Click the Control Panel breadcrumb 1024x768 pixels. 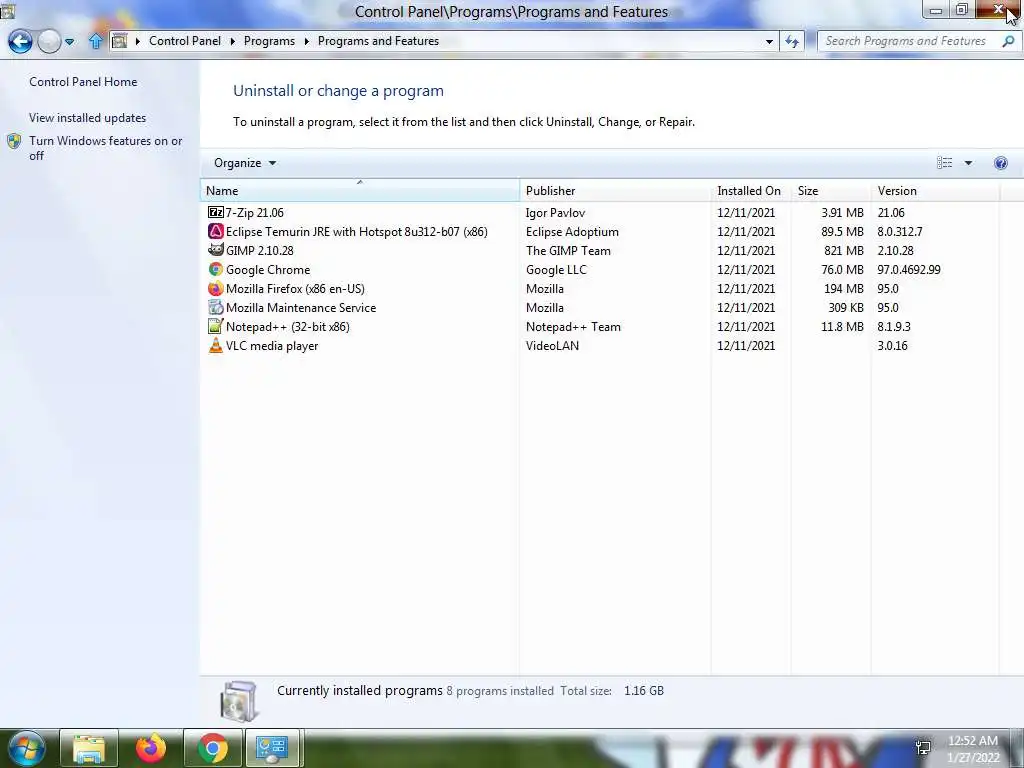click(185, 41)
